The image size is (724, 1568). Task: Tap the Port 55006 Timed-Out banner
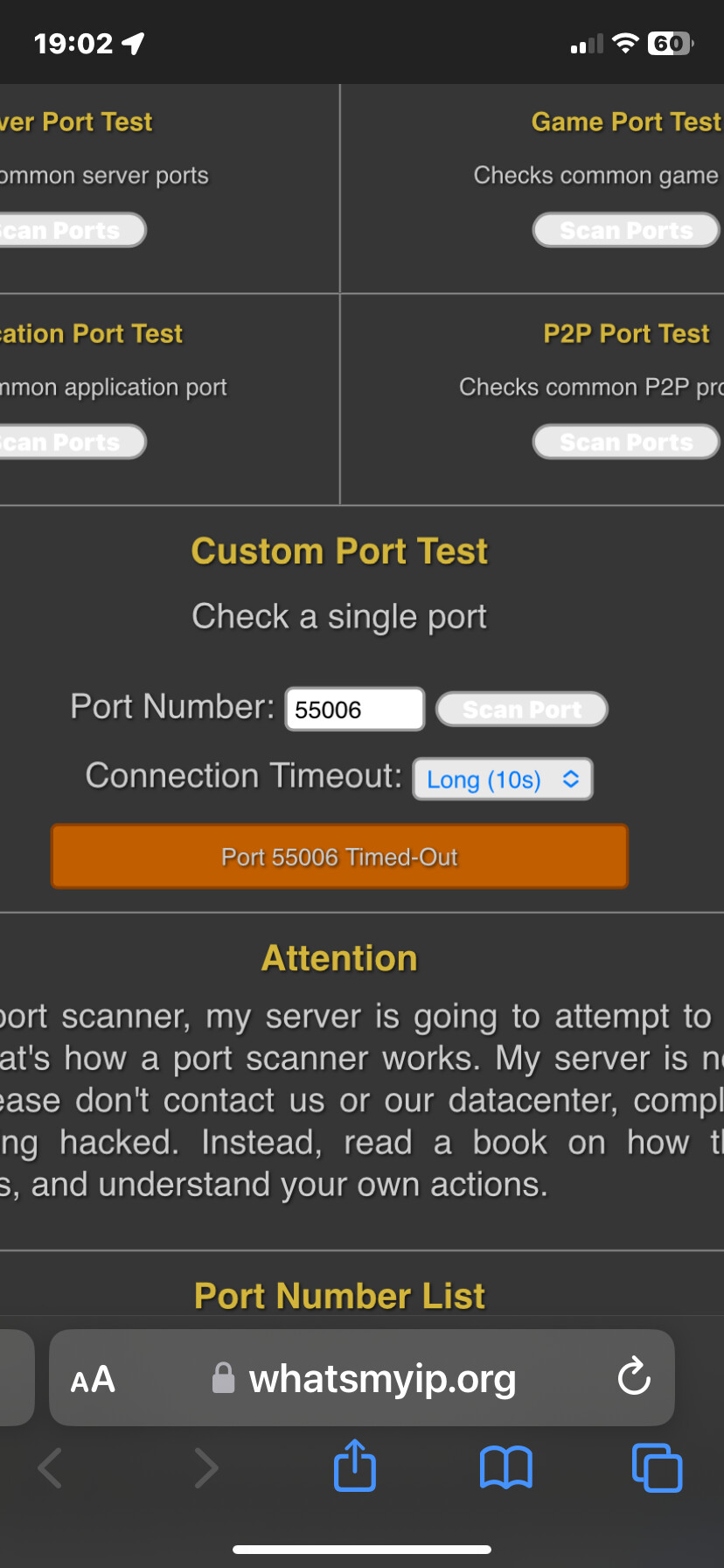tap(339, 857)
